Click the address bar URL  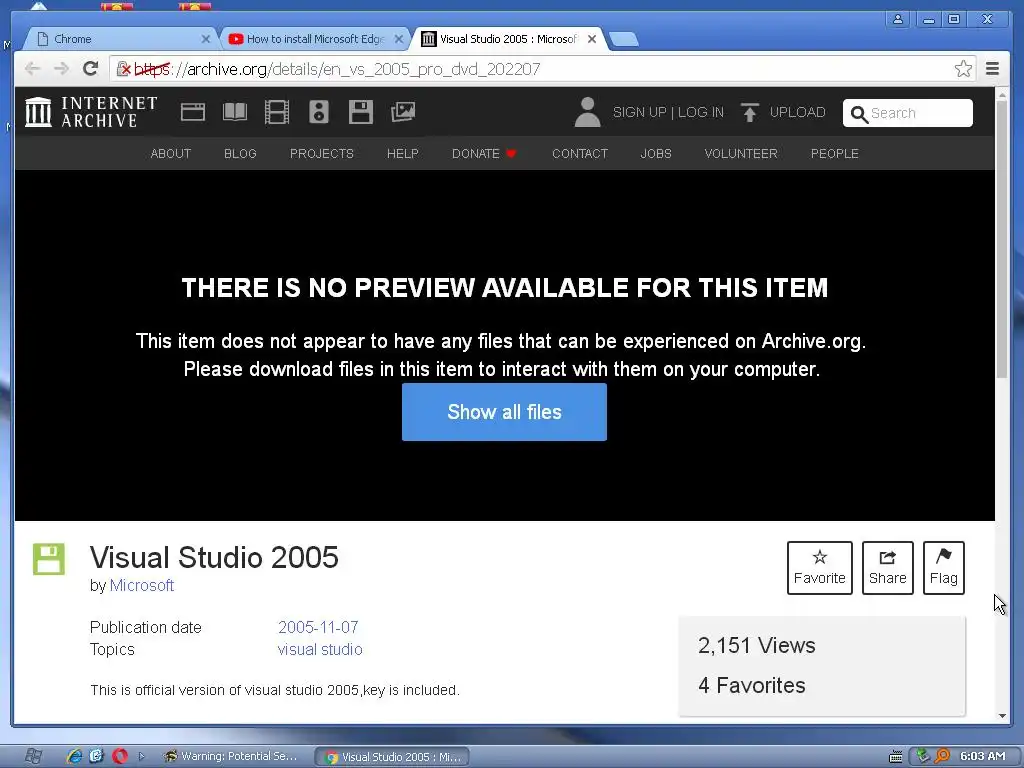[337, 69]
